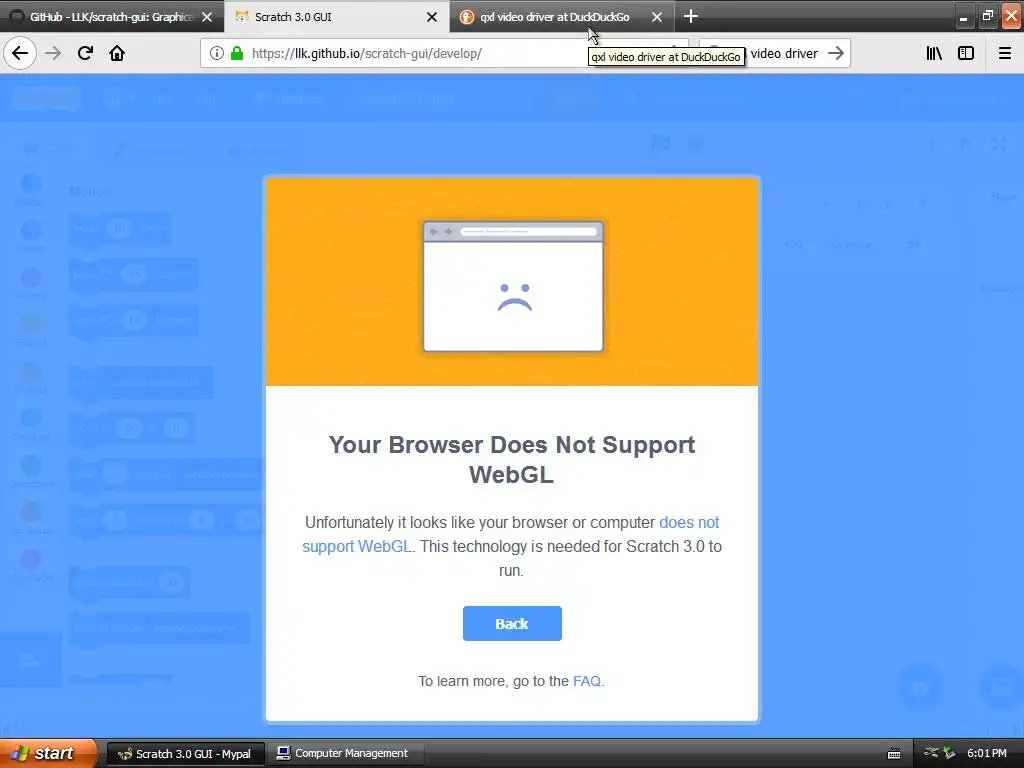The width and height of the screenshot is (1024, 768).
Task: Show site information icon in address bar
Action: (217, 54)
